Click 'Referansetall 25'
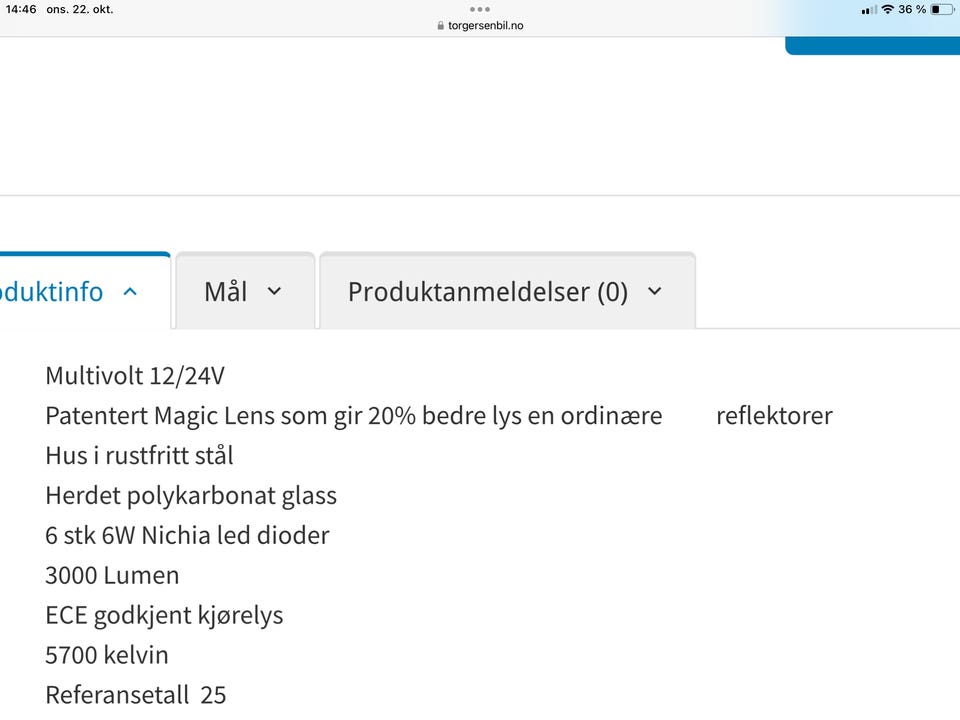The height and width of the screenshot is (720, 960). [x=136, y=696]
